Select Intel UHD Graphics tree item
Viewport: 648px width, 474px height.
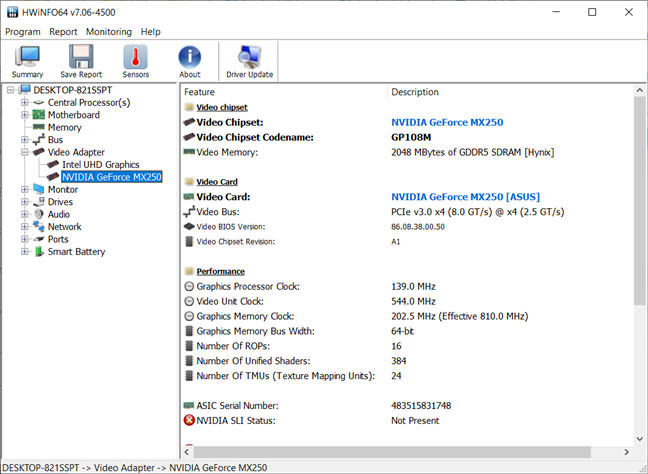[x=101, y=164]
